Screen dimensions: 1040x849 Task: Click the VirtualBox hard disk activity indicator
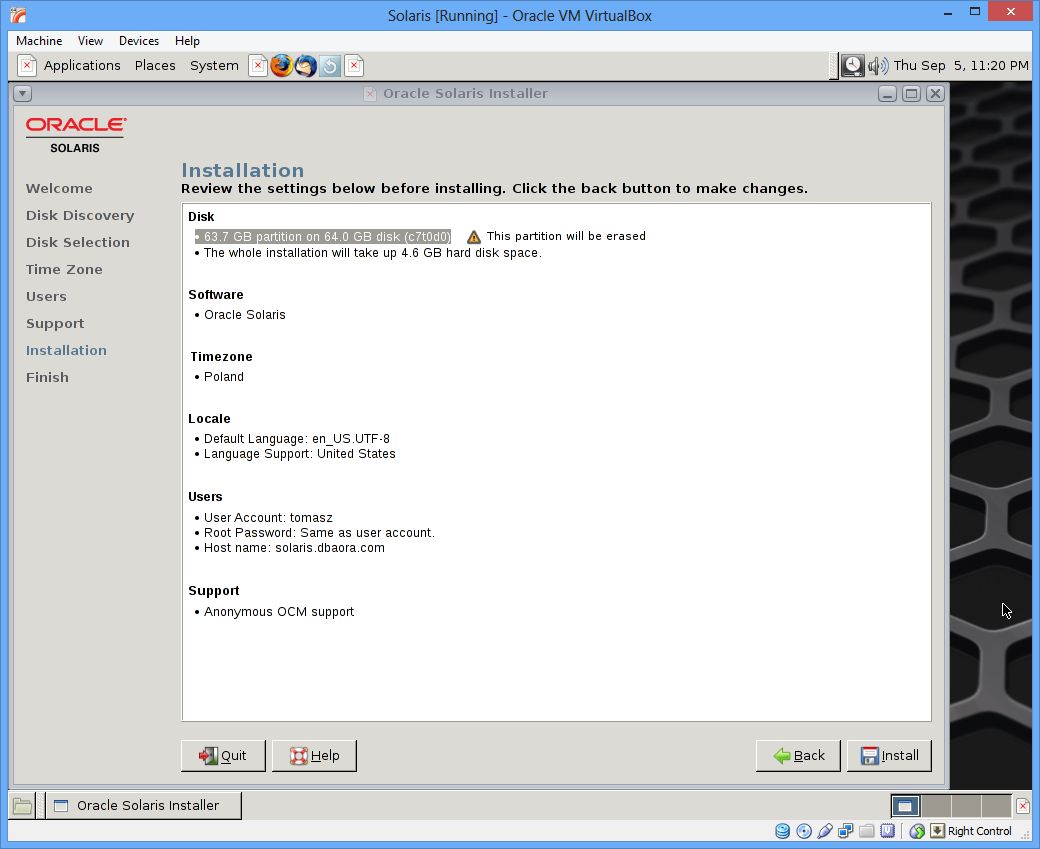coord(783,831)
